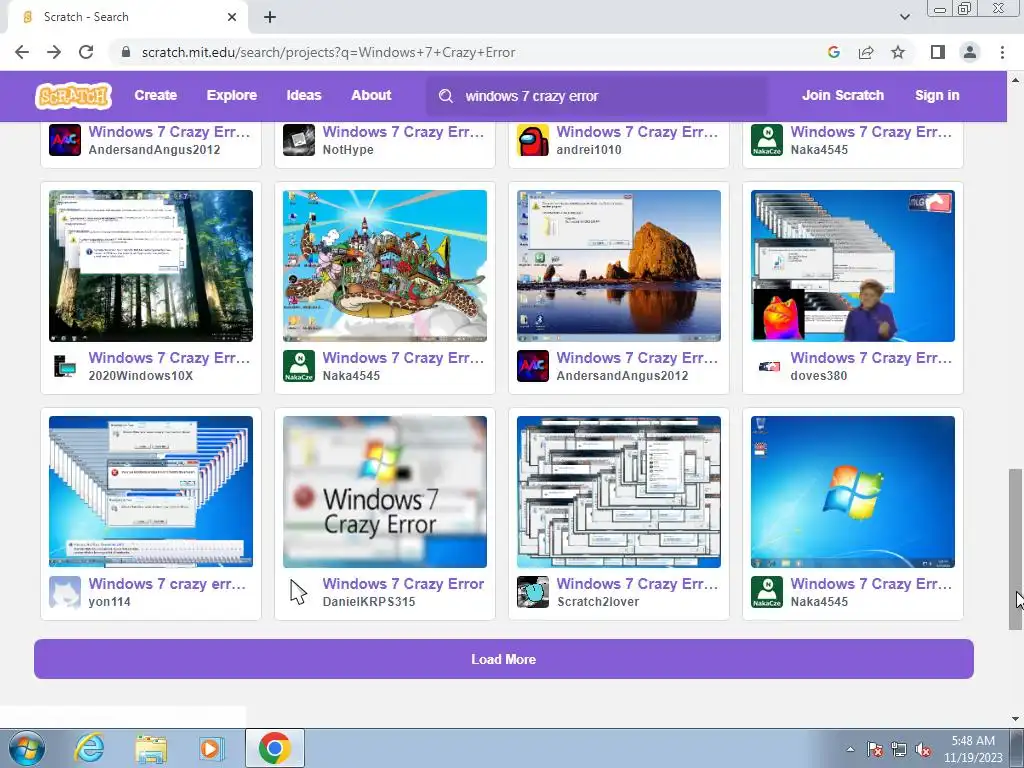Viewport: 1024px width, 768px height.
Task: Click the page vertical scrollbar thumb
Action: tap(1016, 549)
